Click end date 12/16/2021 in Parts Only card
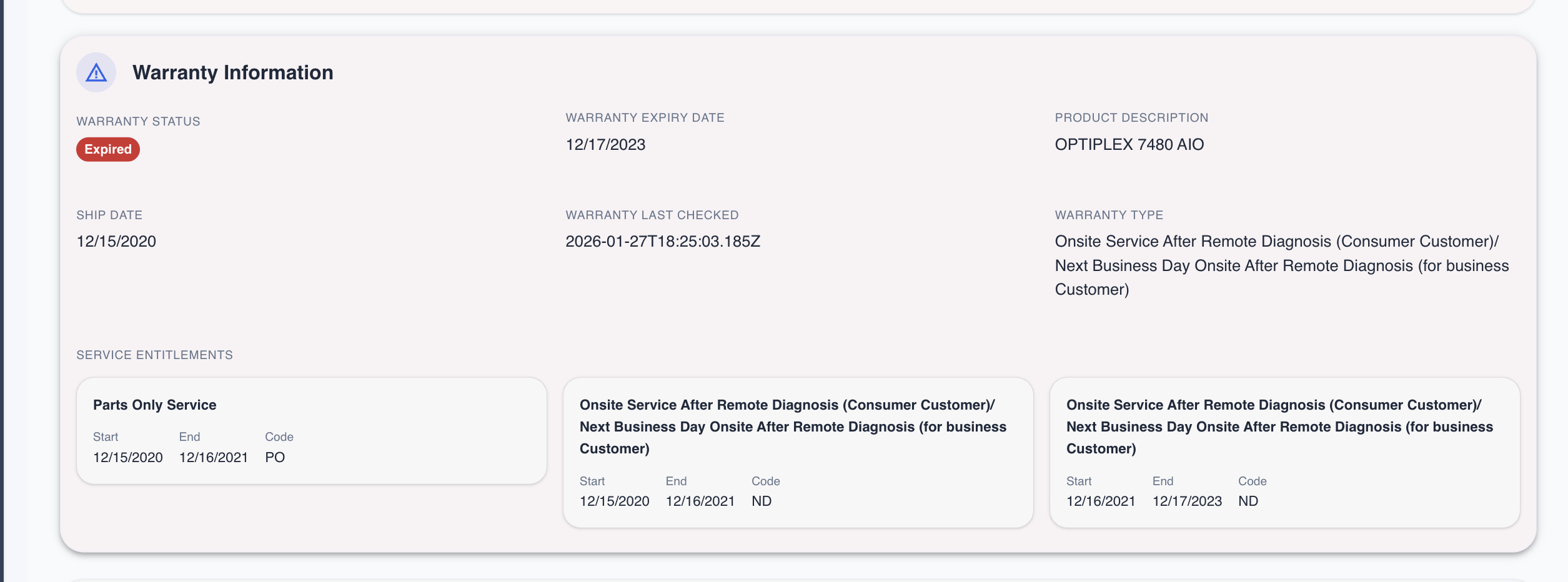1568x582 pixels. point(214,457)
